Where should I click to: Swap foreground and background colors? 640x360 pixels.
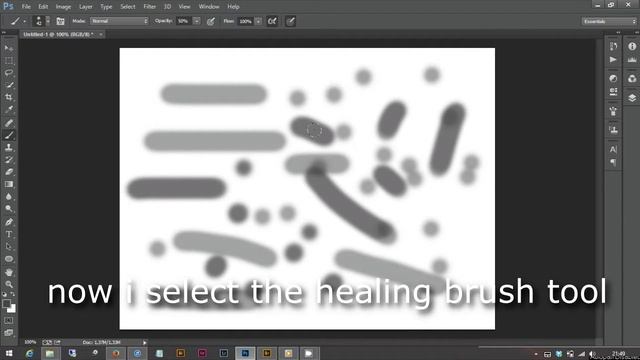click(13, 294)
